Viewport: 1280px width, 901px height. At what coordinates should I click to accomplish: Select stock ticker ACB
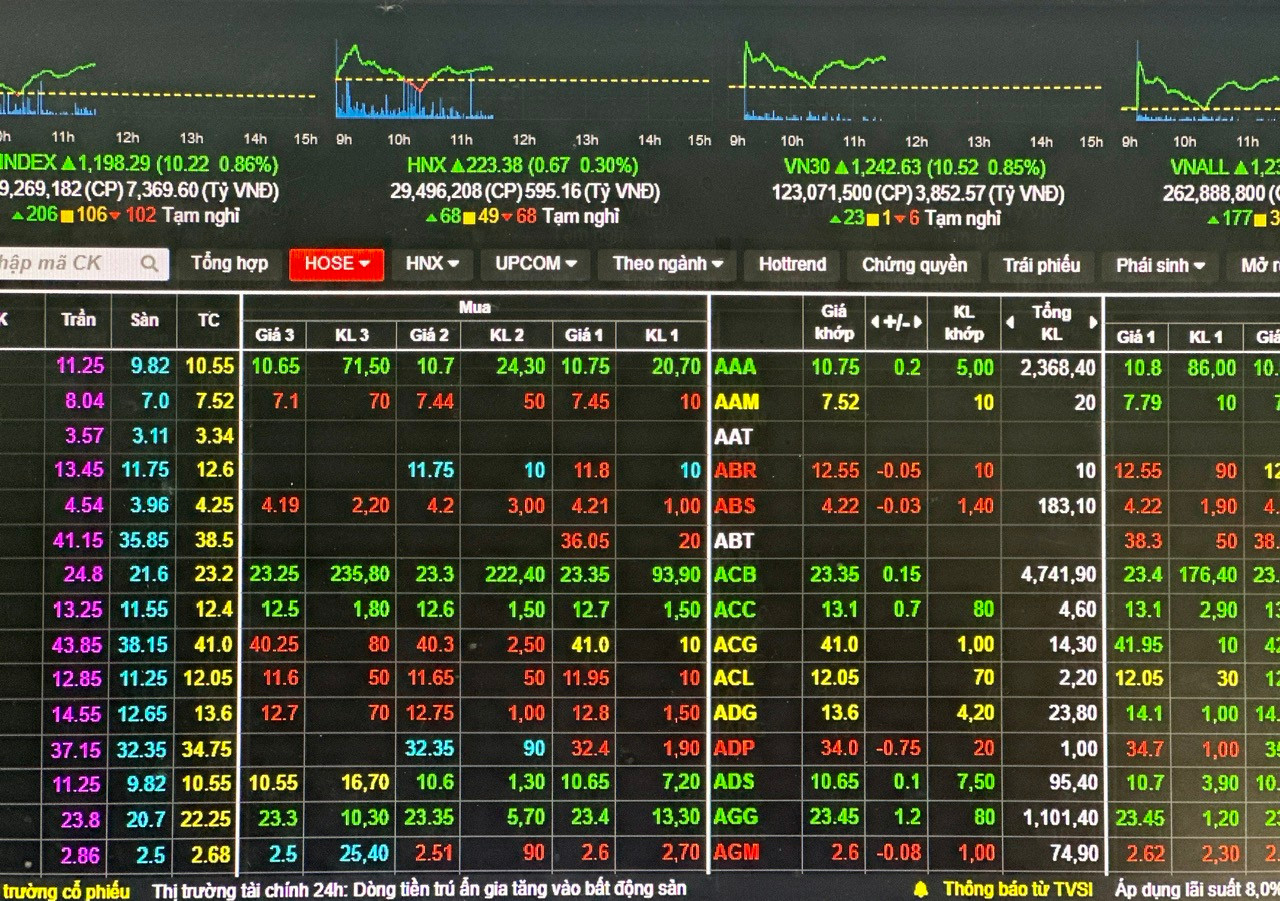[x=735, y=575]
